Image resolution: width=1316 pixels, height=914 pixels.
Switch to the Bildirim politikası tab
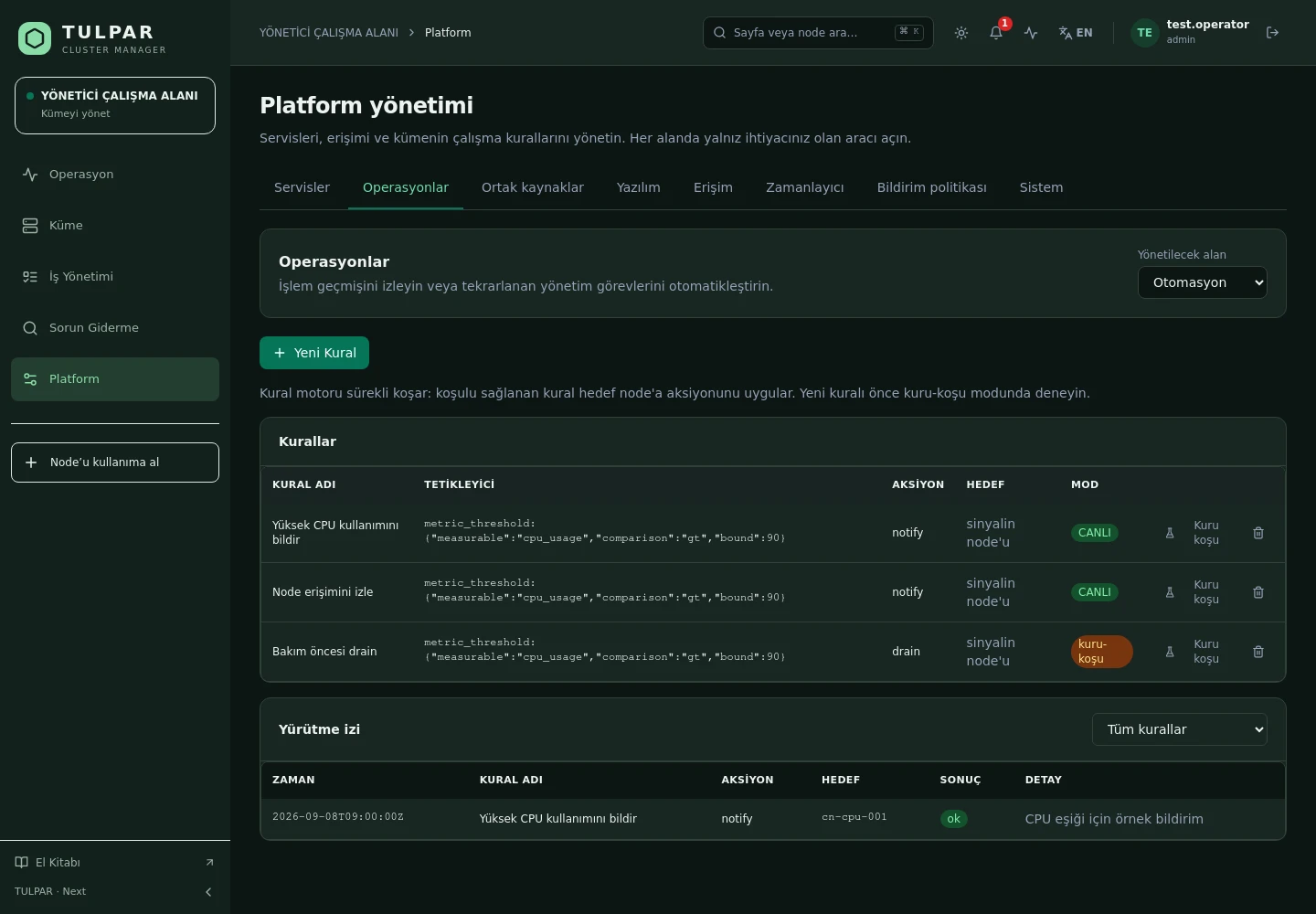(x=932, y=187)
